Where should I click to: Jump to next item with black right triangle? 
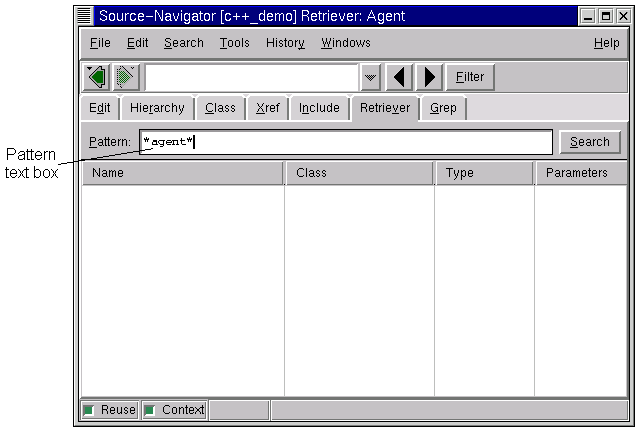pos(429,77)
